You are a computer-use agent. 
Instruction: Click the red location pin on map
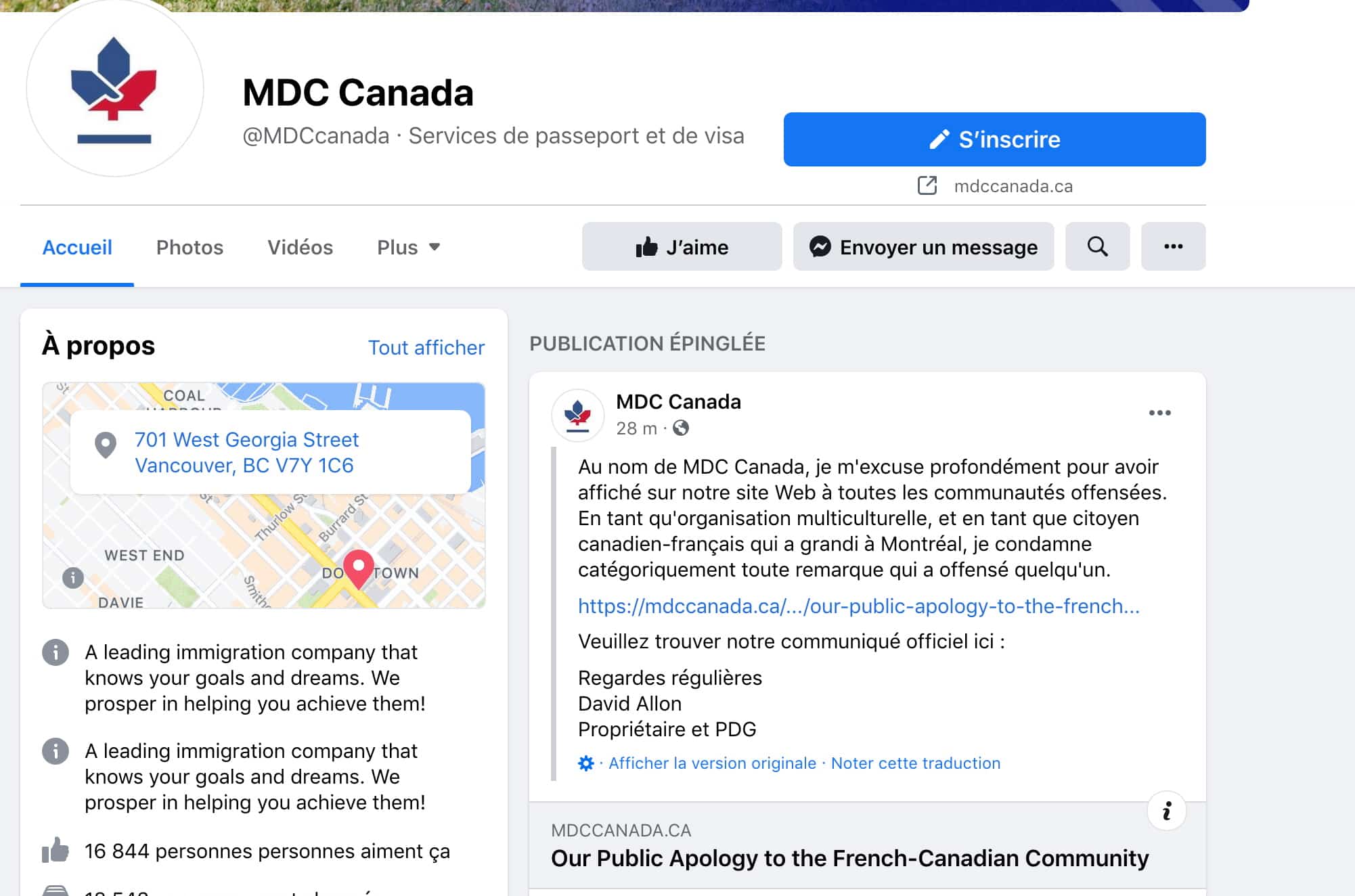(x=359, y=567)
